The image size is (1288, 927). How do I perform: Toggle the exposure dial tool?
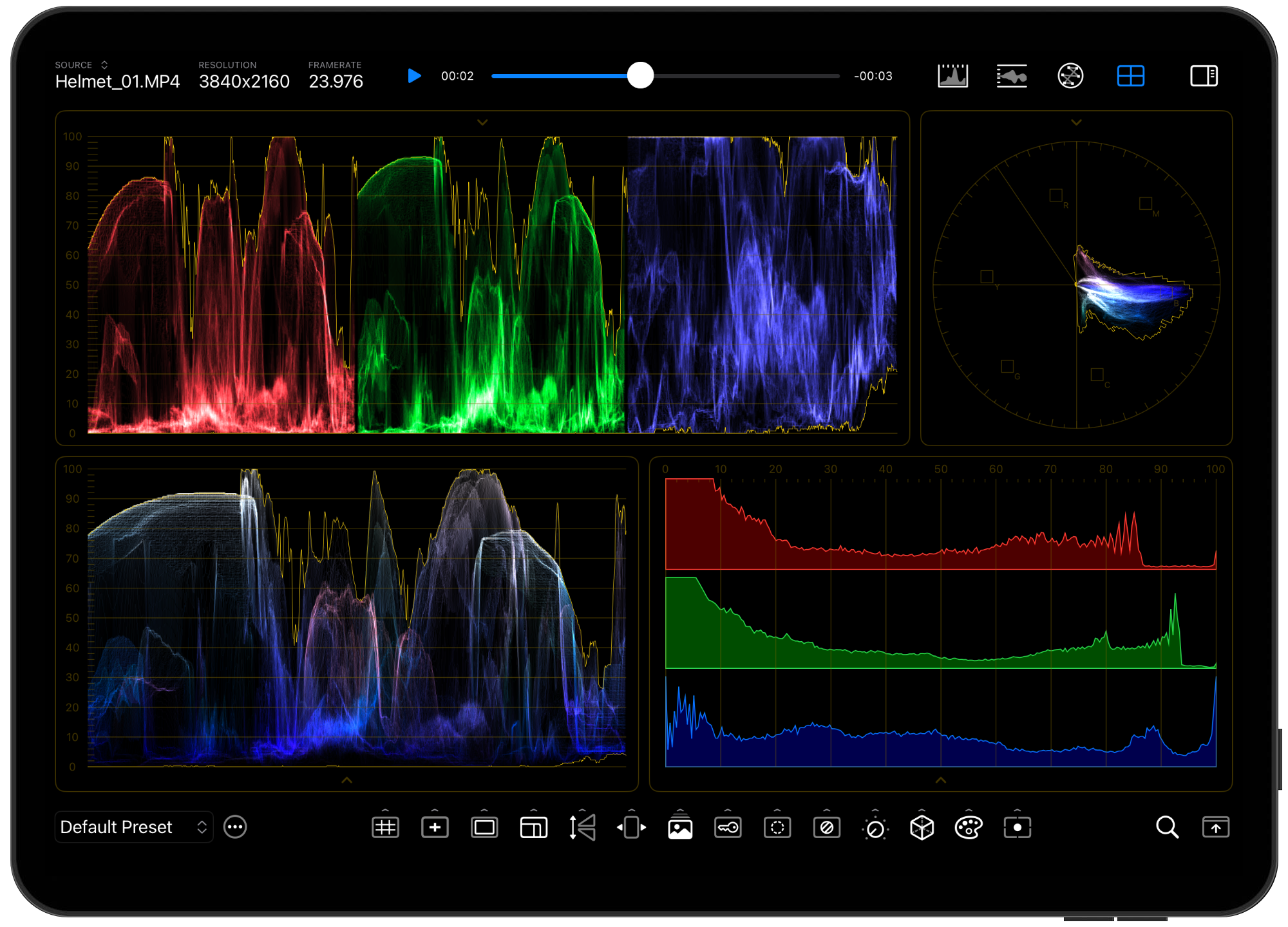[x=875, y=829]
